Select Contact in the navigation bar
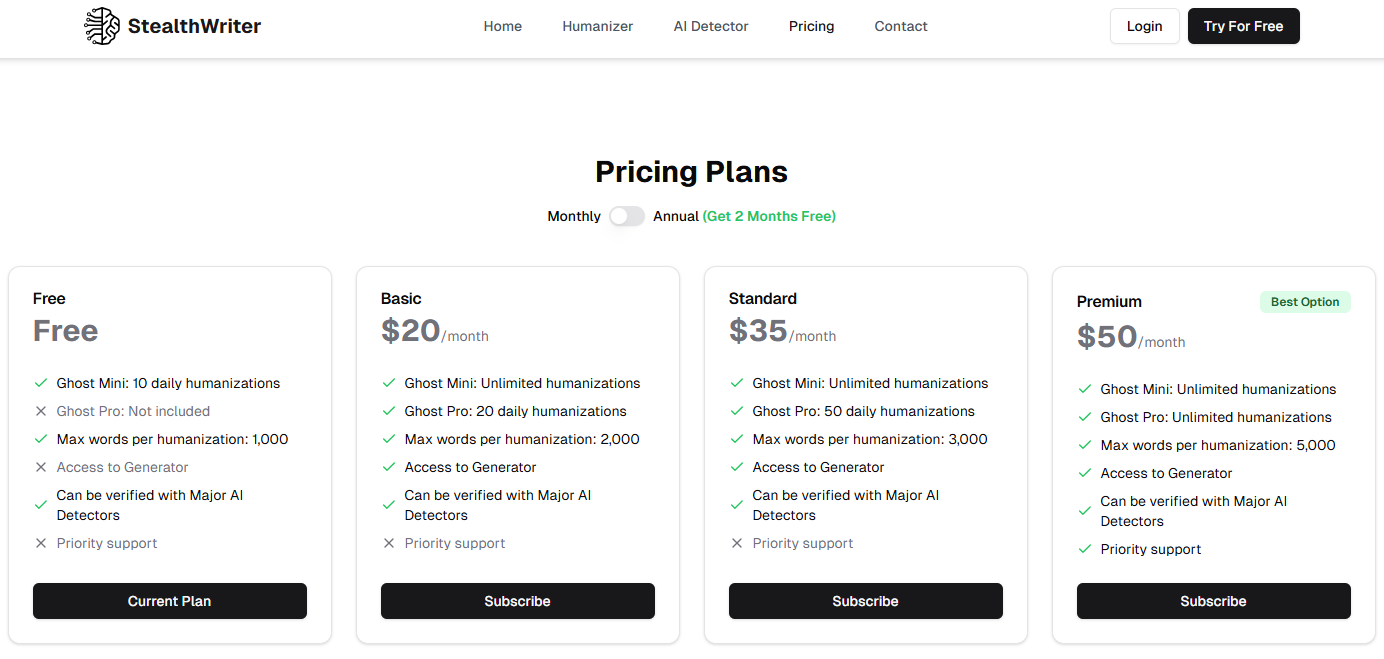Image resolution: width=1384 pixels, height=659 pixels. (900, 26)
